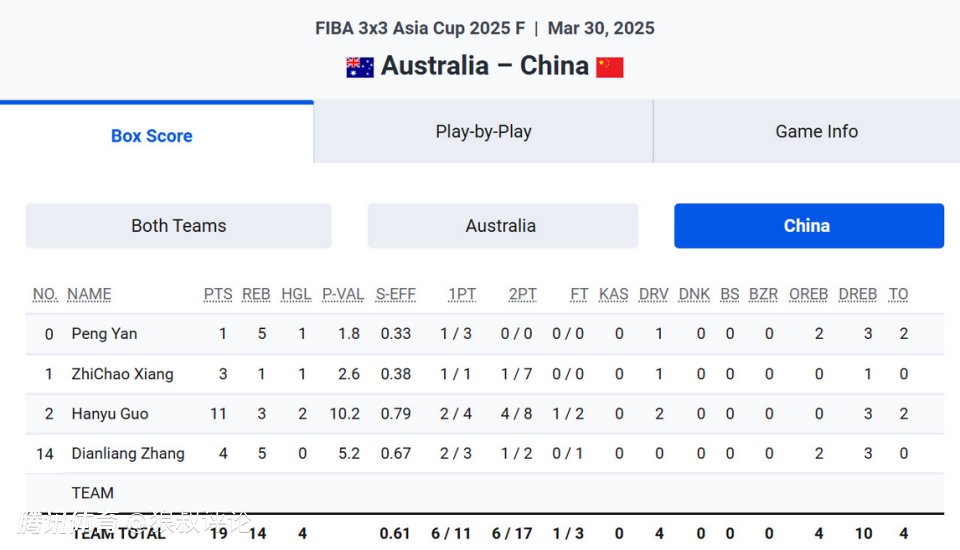The height and width of the screenshot is (550, 960).
Task: Click the OREB column header
Action: click(x=808, y=294)
